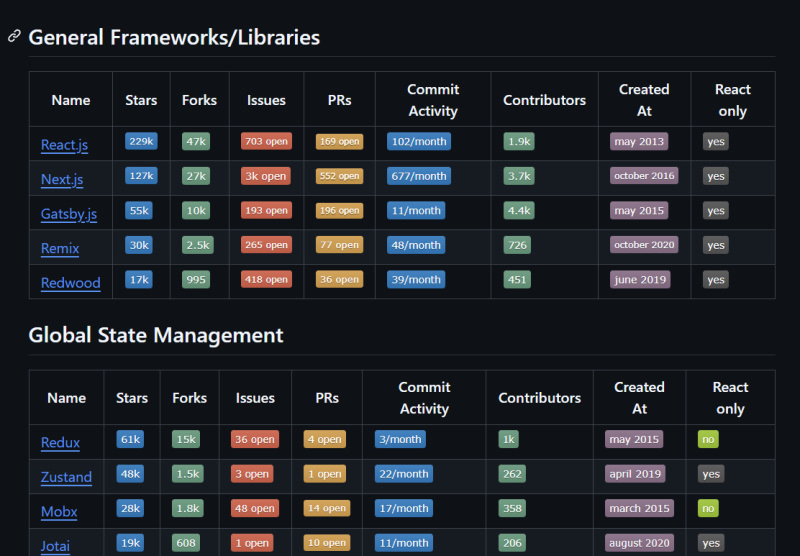The width and height of the screenshot is (800, 556).
Task: Visit the Redwood link
Action: 70,283
